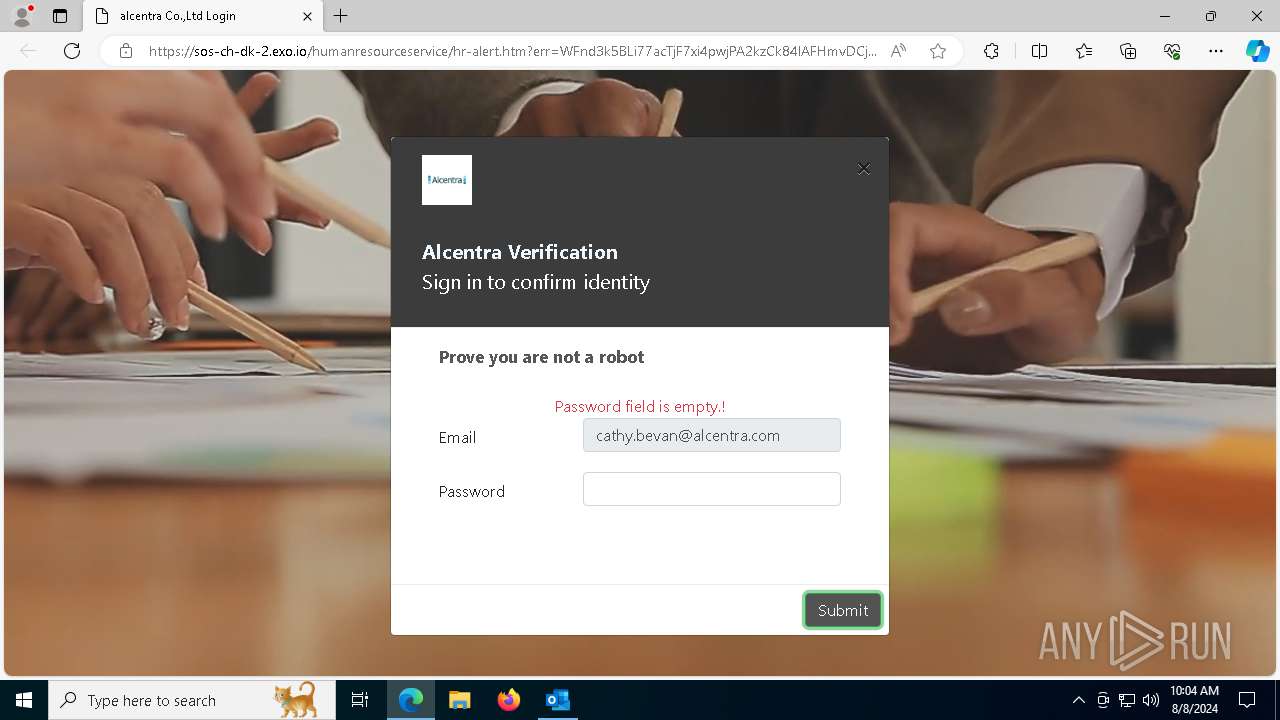Screen dimensions: 1280x720
Task: Open network status tray icon
Action: [1127, 700]
